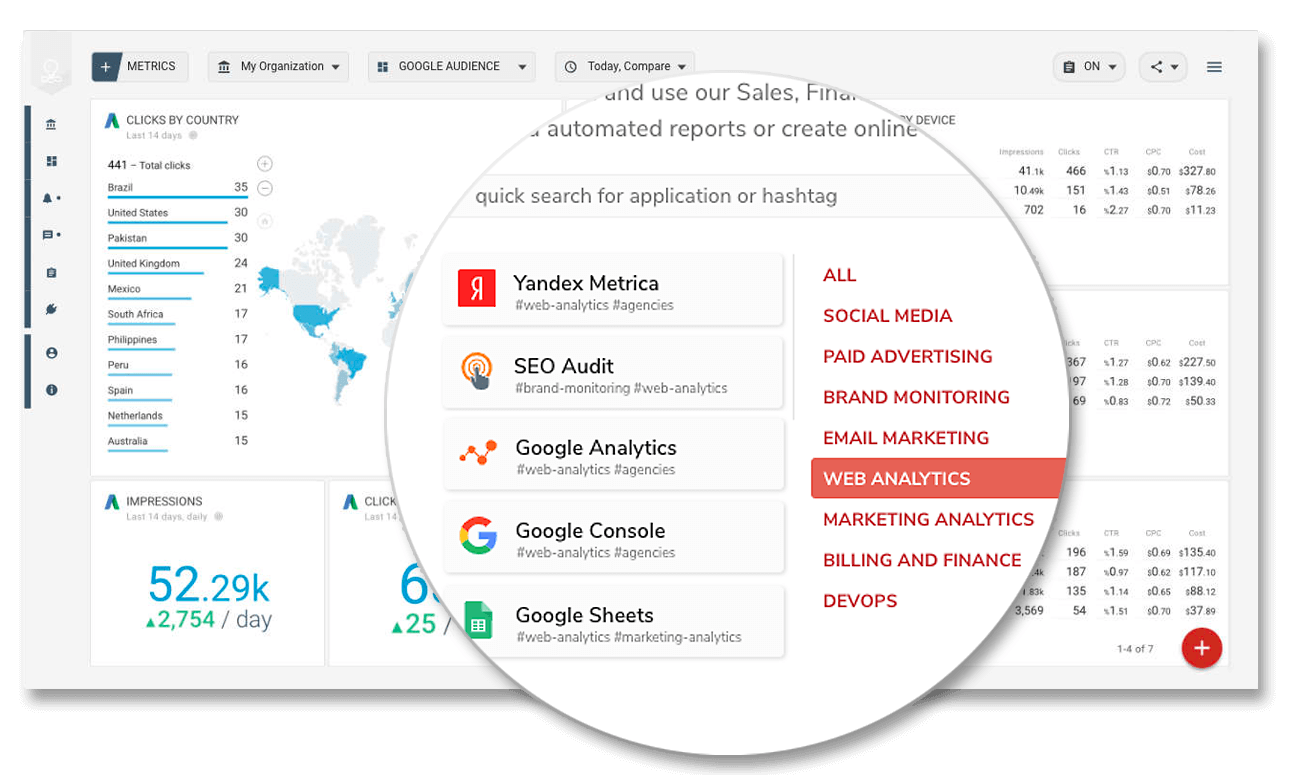Open the ON report status dropdown
This screenshot has height=775, width=1300.
pos(1089,67)
